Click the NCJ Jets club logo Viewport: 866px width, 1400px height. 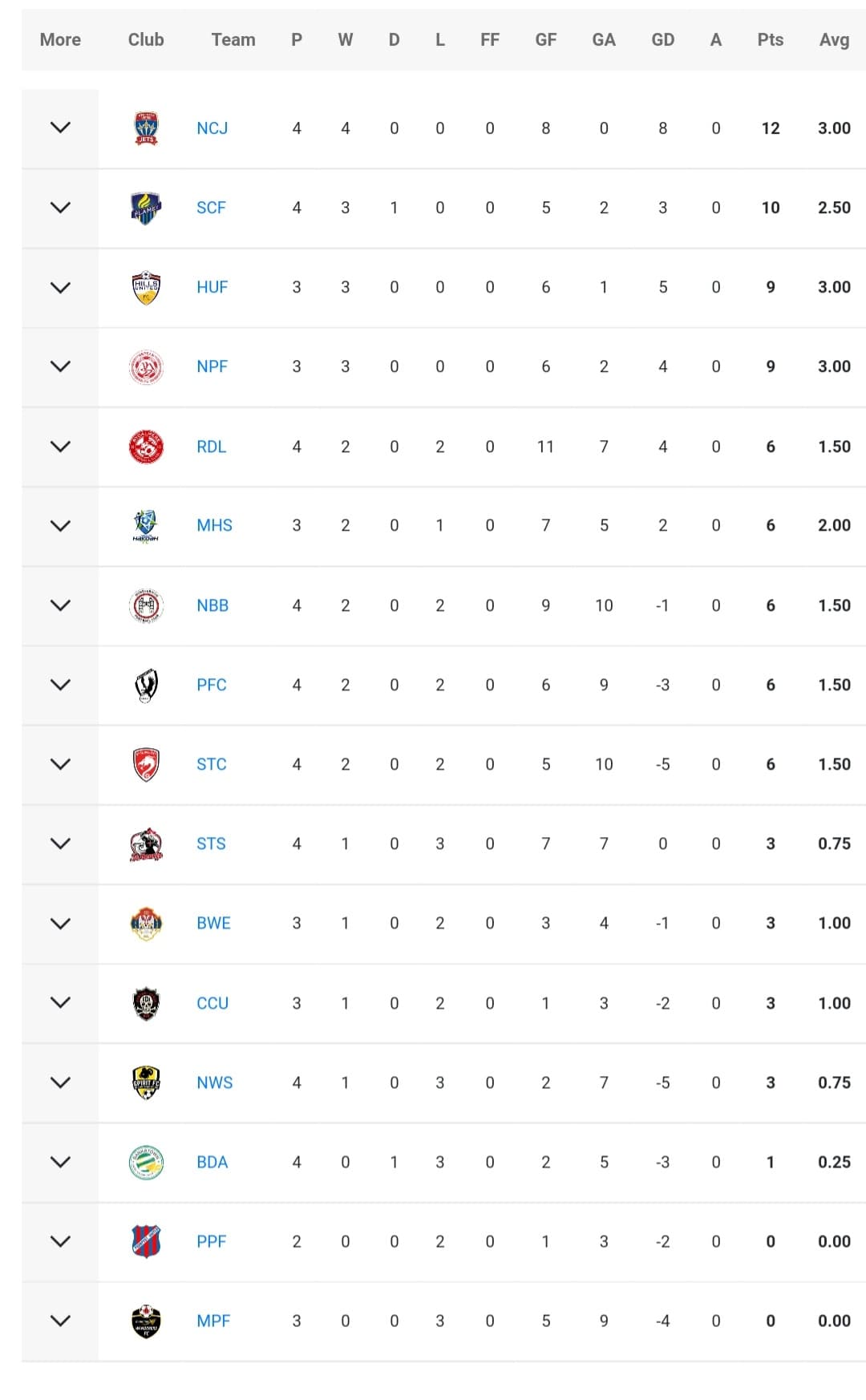point(146,128)
